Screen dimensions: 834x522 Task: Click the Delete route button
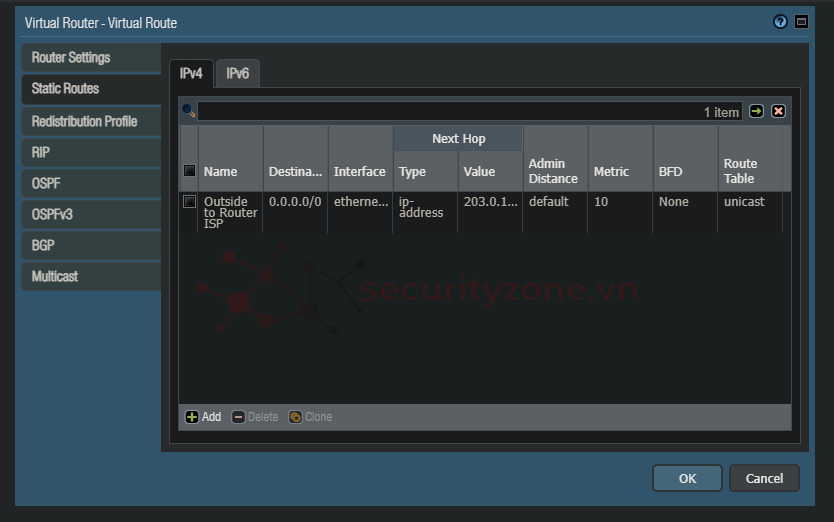coord(255,417)
